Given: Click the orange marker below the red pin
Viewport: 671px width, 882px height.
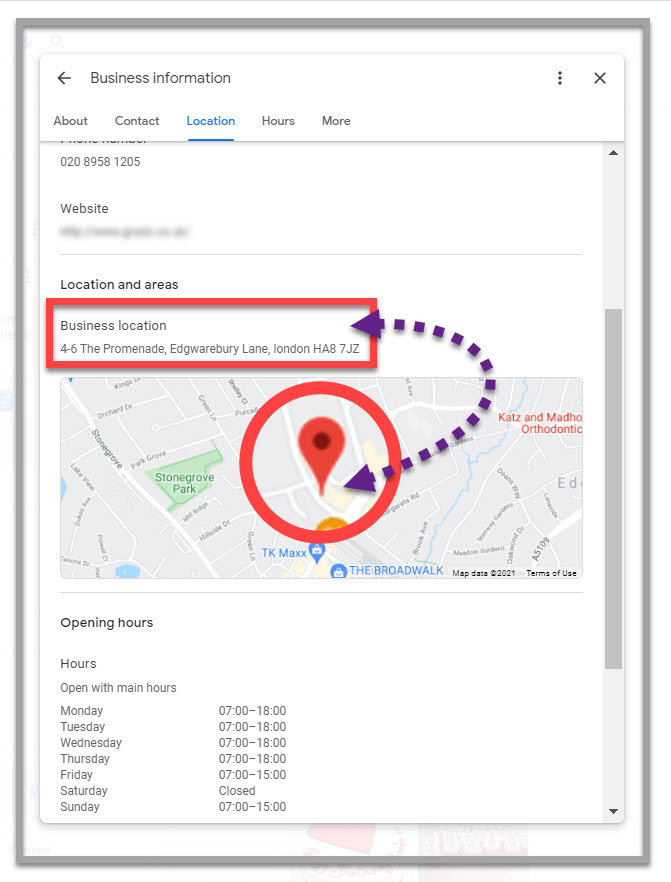Looking at the screenshot, I should pos(331,527).
